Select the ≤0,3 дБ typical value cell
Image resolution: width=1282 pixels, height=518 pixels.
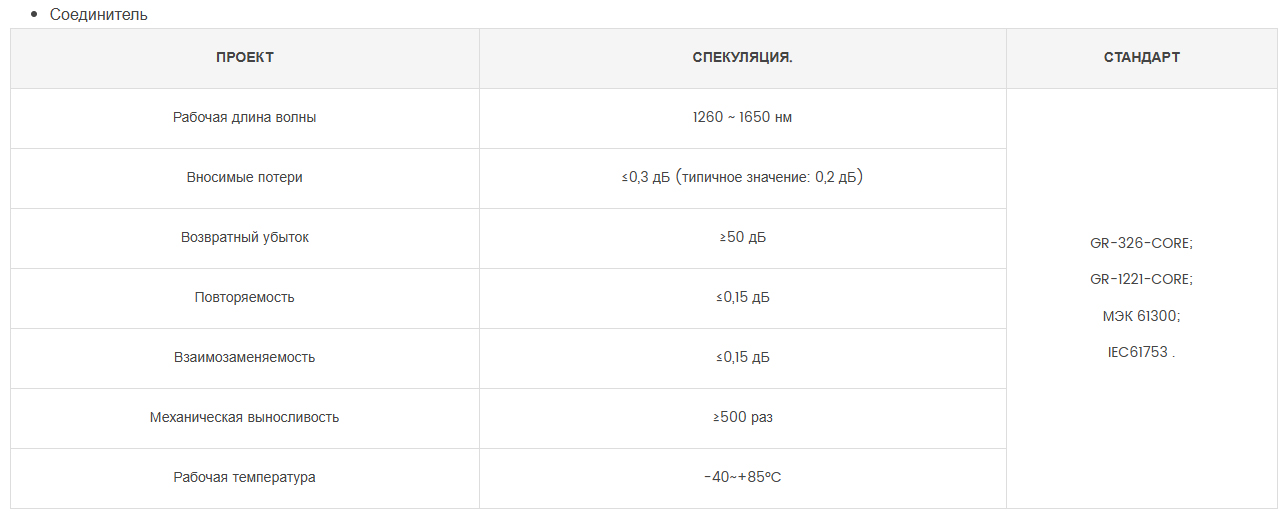tap(743, 178)
